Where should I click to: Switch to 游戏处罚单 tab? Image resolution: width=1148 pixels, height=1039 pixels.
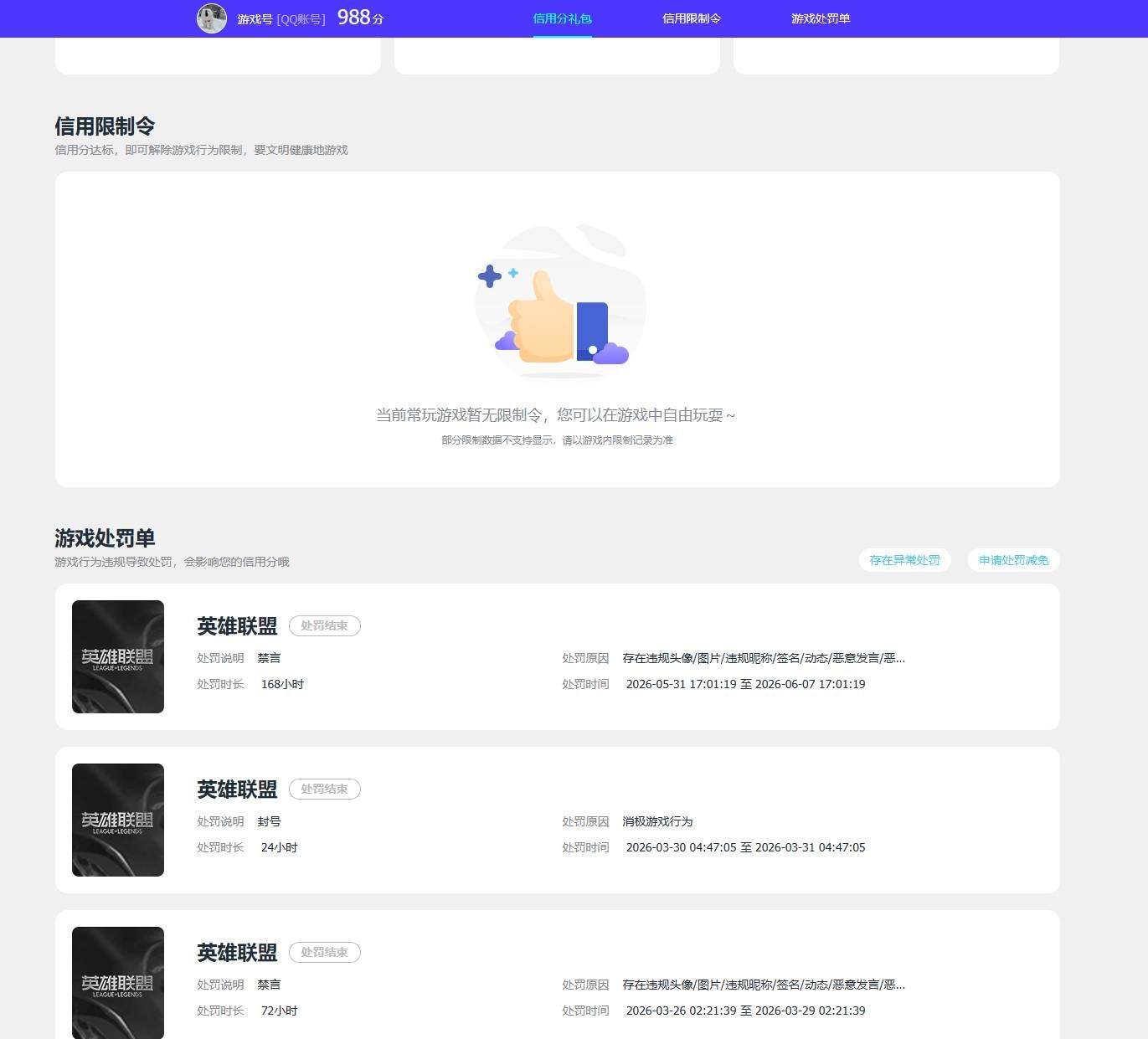tap(821, 18)
